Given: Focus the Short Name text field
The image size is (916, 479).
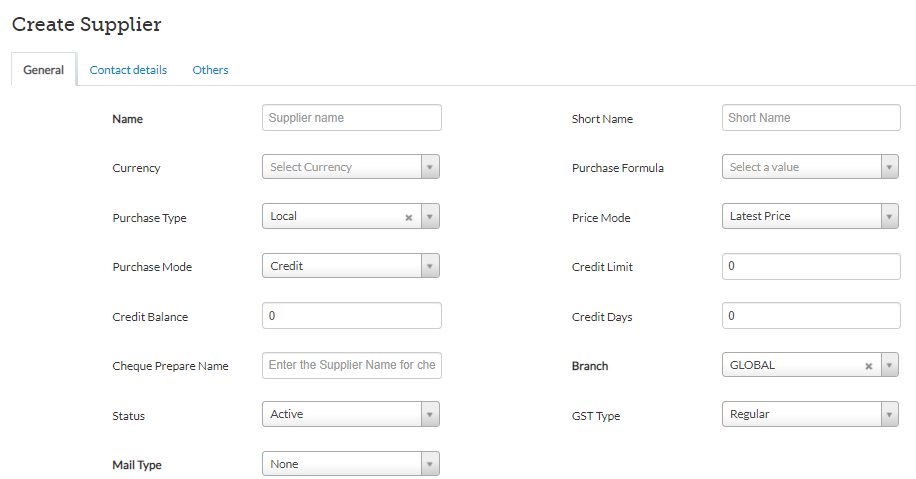Looking at the screenshot, I should pos(811,118).
